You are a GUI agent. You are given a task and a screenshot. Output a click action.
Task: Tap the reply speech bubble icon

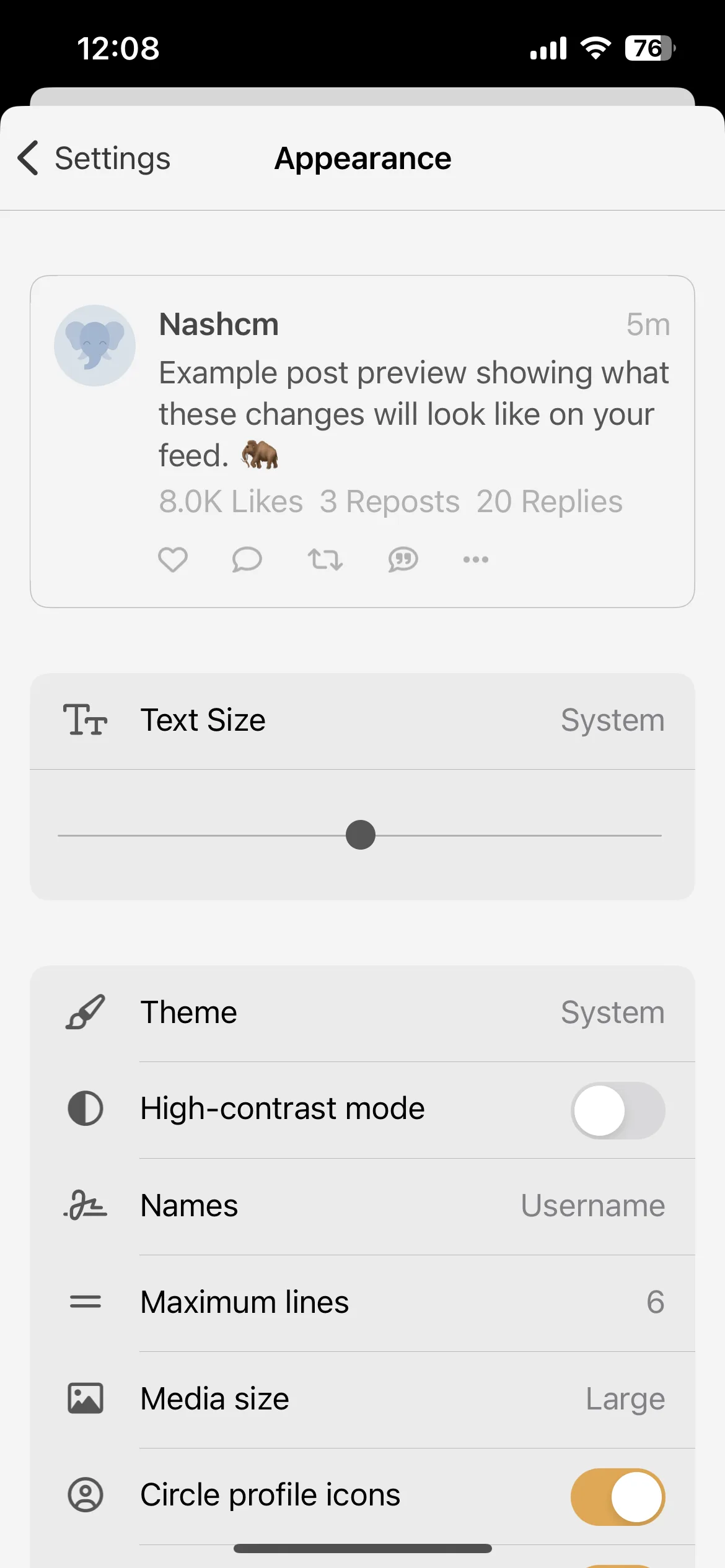247,560
